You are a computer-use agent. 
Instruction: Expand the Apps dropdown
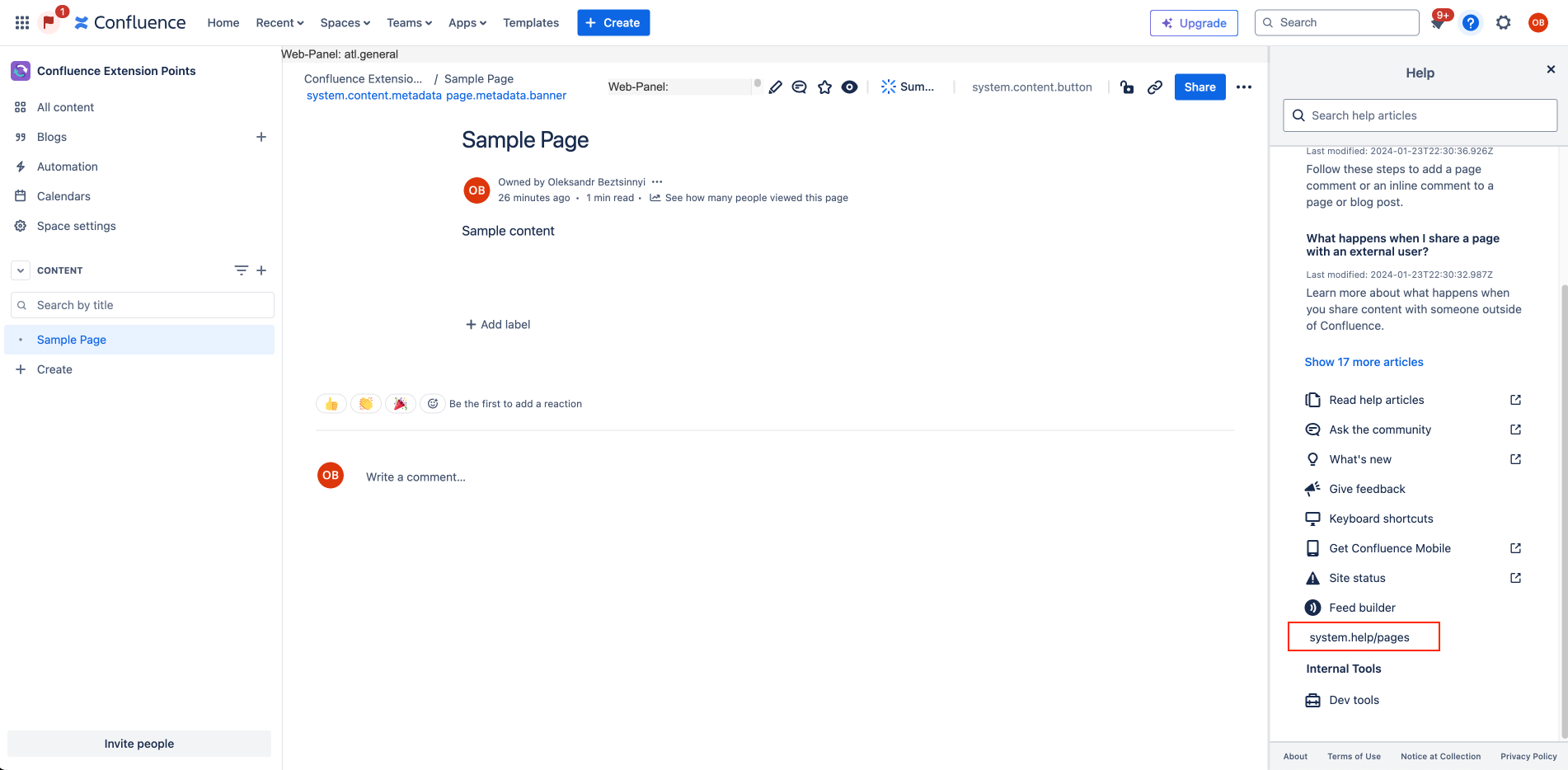467,22
